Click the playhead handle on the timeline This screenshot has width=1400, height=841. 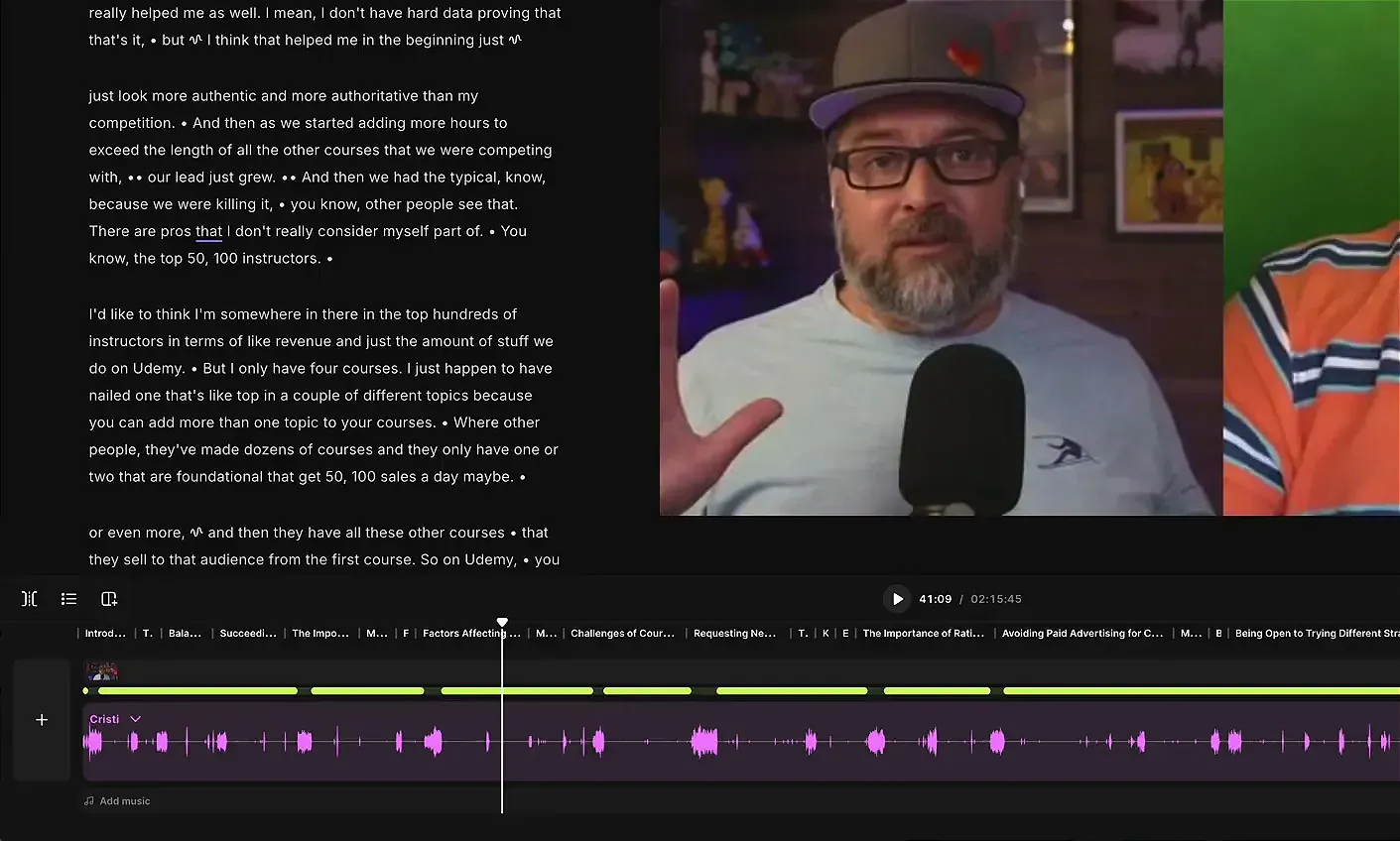click(502, 622)
